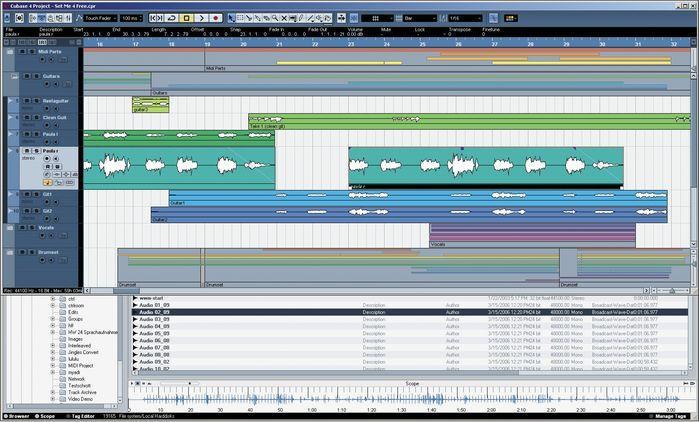
Task: Mute the Midi Parts folder track
Action: [x=22, y=52]
